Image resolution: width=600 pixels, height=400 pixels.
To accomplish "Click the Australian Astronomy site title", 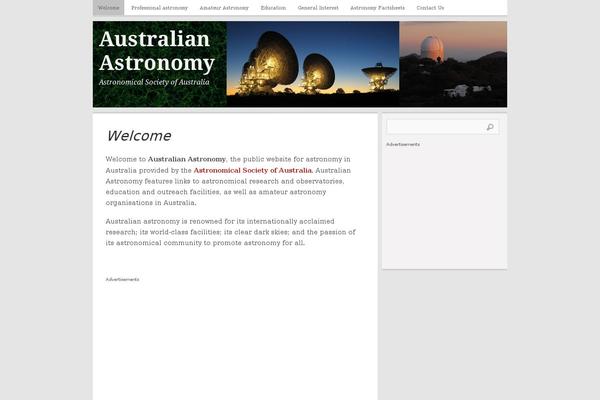I will [x=156, y=51].
